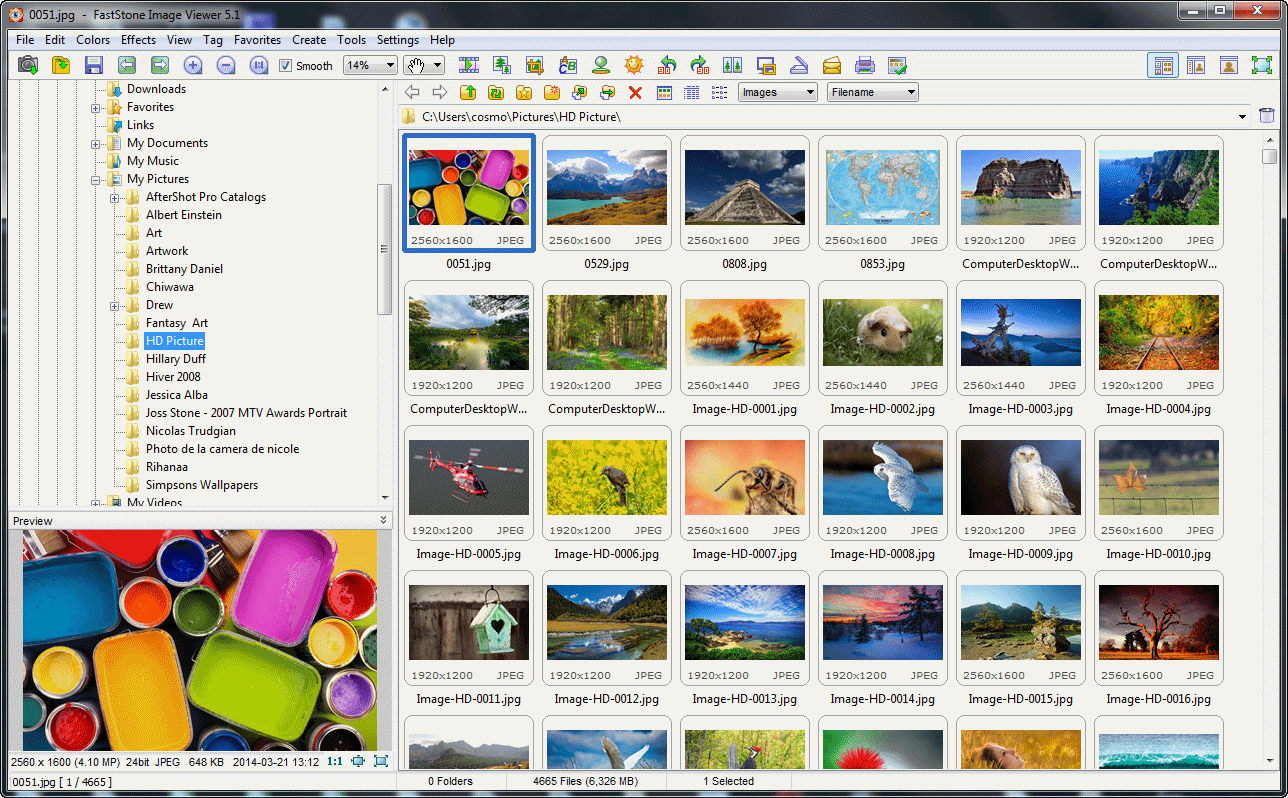Click the Send by Email envelope icon
Image resolution: width=1288 pixels, height=798 pixels.
click(x=832, y=65)
